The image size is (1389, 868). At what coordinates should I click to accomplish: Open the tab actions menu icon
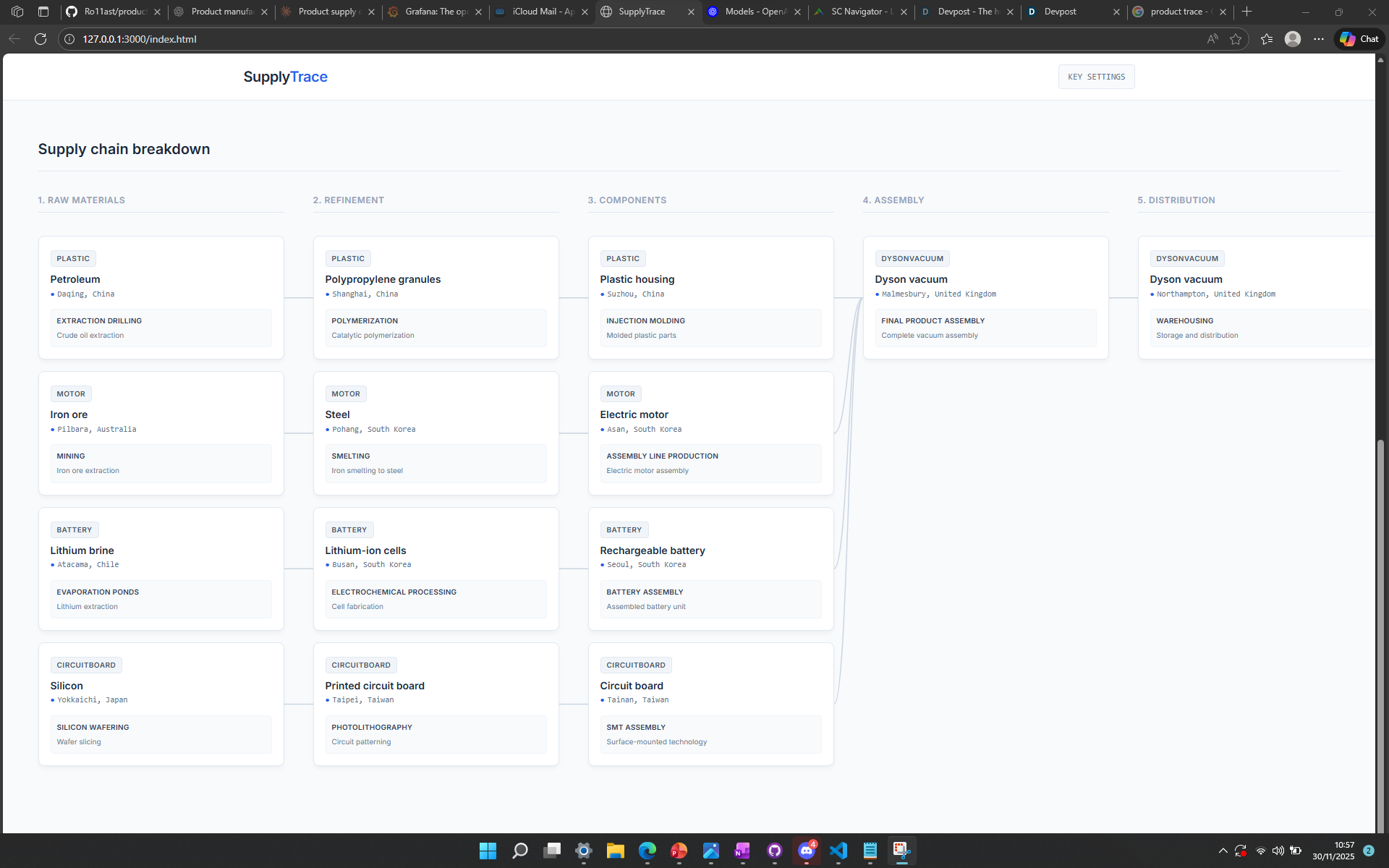coord(43,12)
